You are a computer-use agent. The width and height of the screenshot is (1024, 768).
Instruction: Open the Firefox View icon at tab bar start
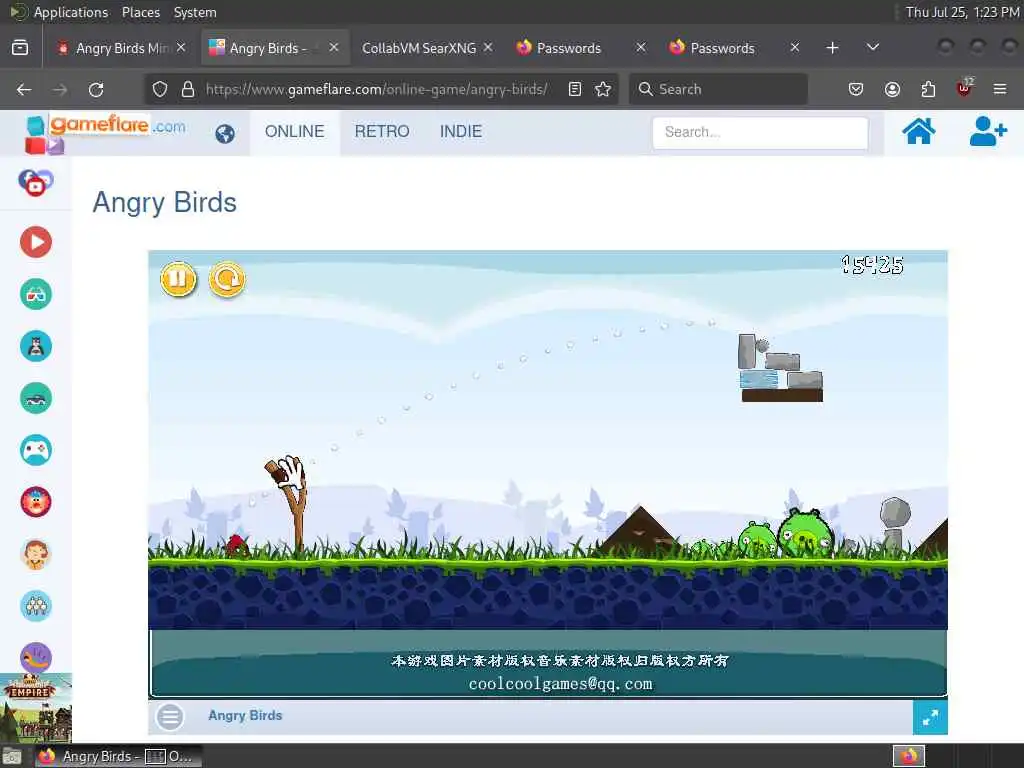pyautogui.click(x=20, y=48)
